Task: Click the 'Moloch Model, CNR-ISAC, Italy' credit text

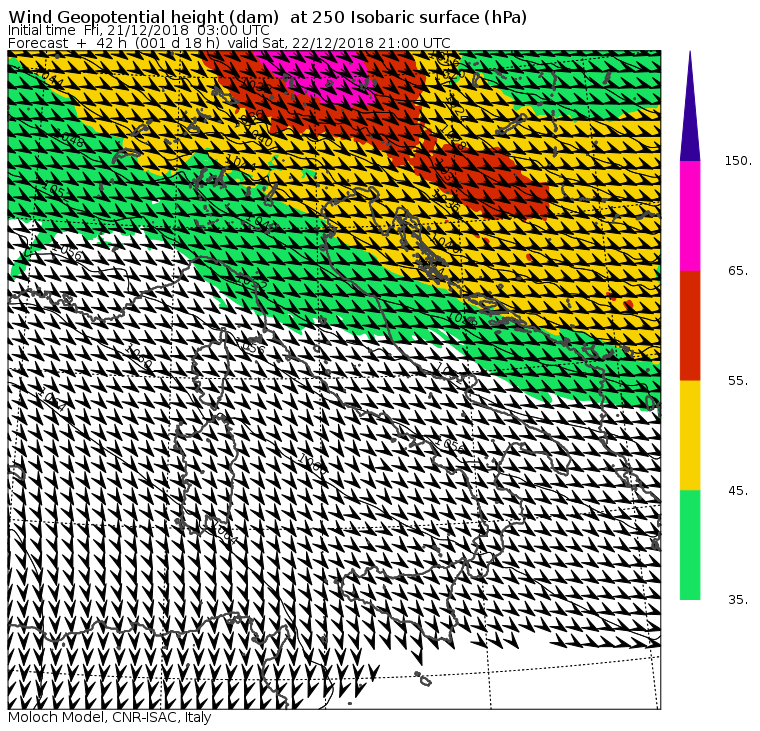Action: click(110, 717)
